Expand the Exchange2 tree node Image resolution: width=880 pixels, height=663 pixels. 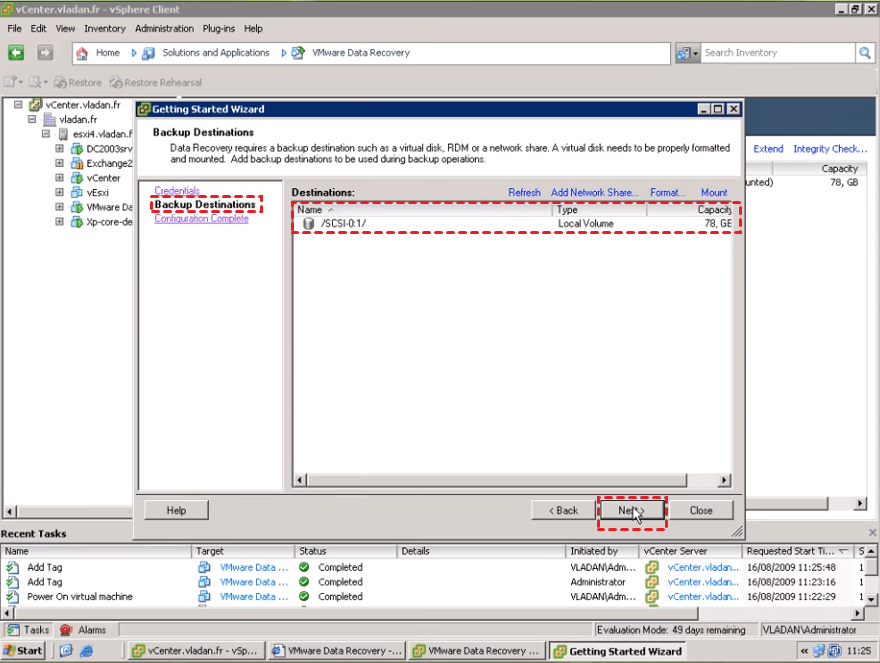tap(59, 163)
